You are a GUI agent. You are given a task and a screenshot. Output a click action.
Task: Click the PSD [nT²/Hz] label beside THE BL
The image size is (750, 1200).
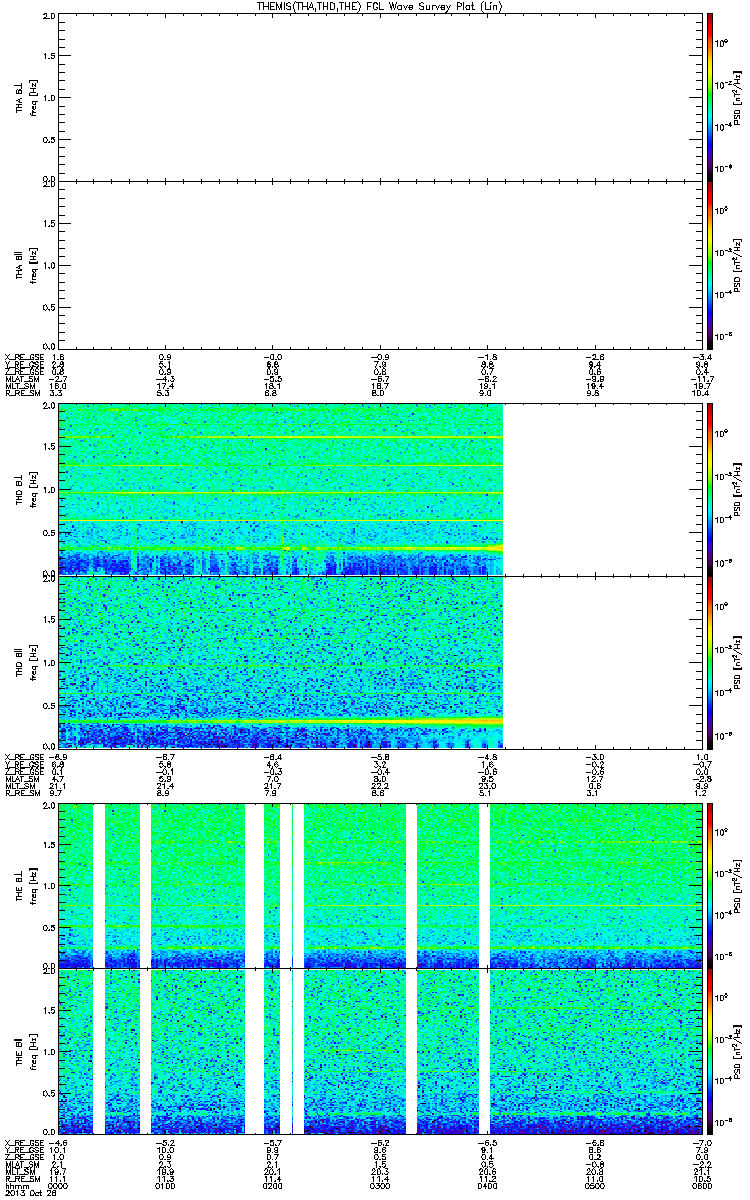[x=738, y=884]
